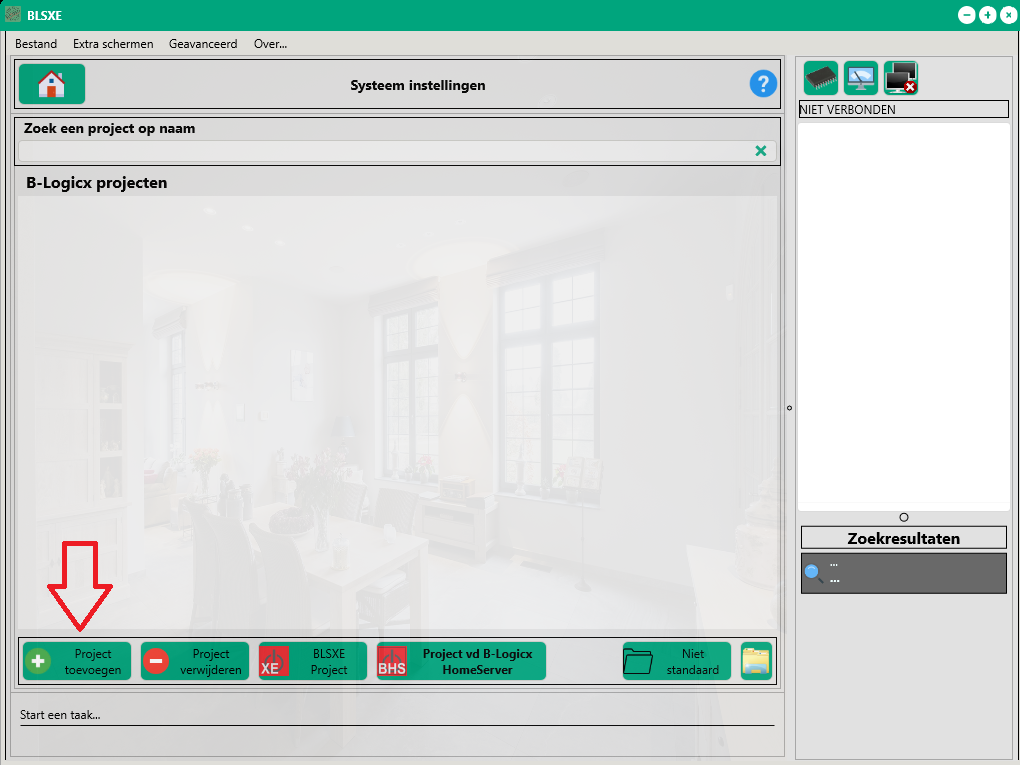Click the magnifier search result entry

(x=904, y=573)
